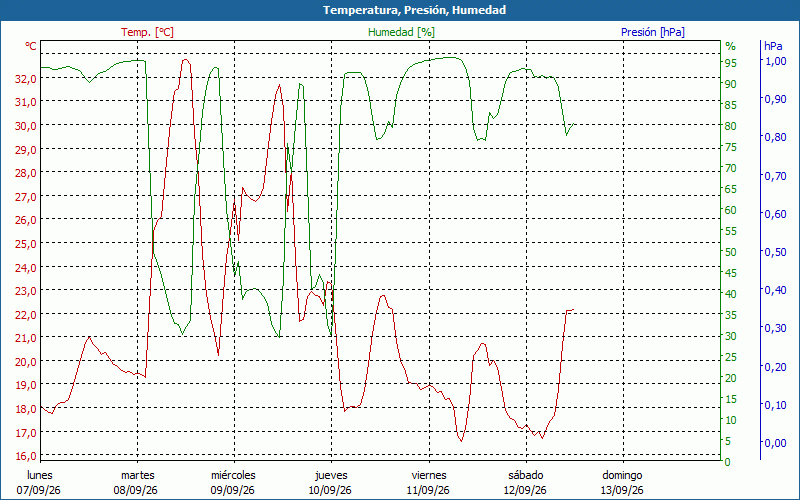Click the 'hPa' pressure axis unit label

[773, 46]
